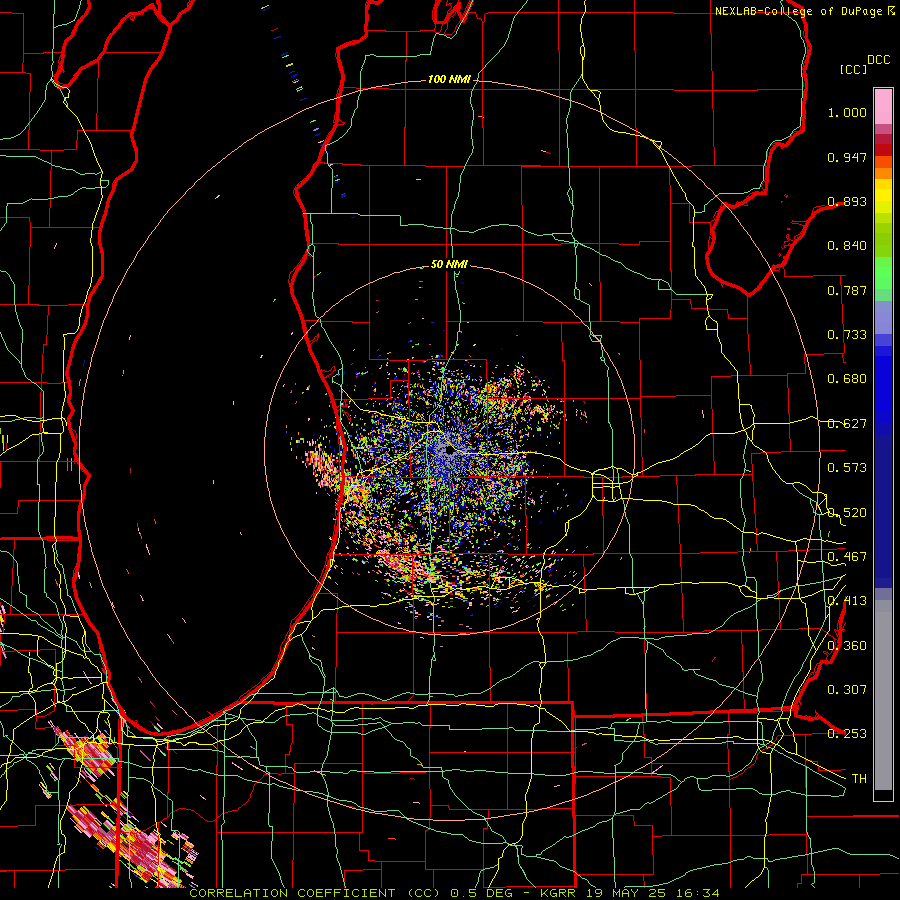The height and width of the screenshot is (900, 900).
Task: Select the 0.680 legend value
Action: (847, 379)
